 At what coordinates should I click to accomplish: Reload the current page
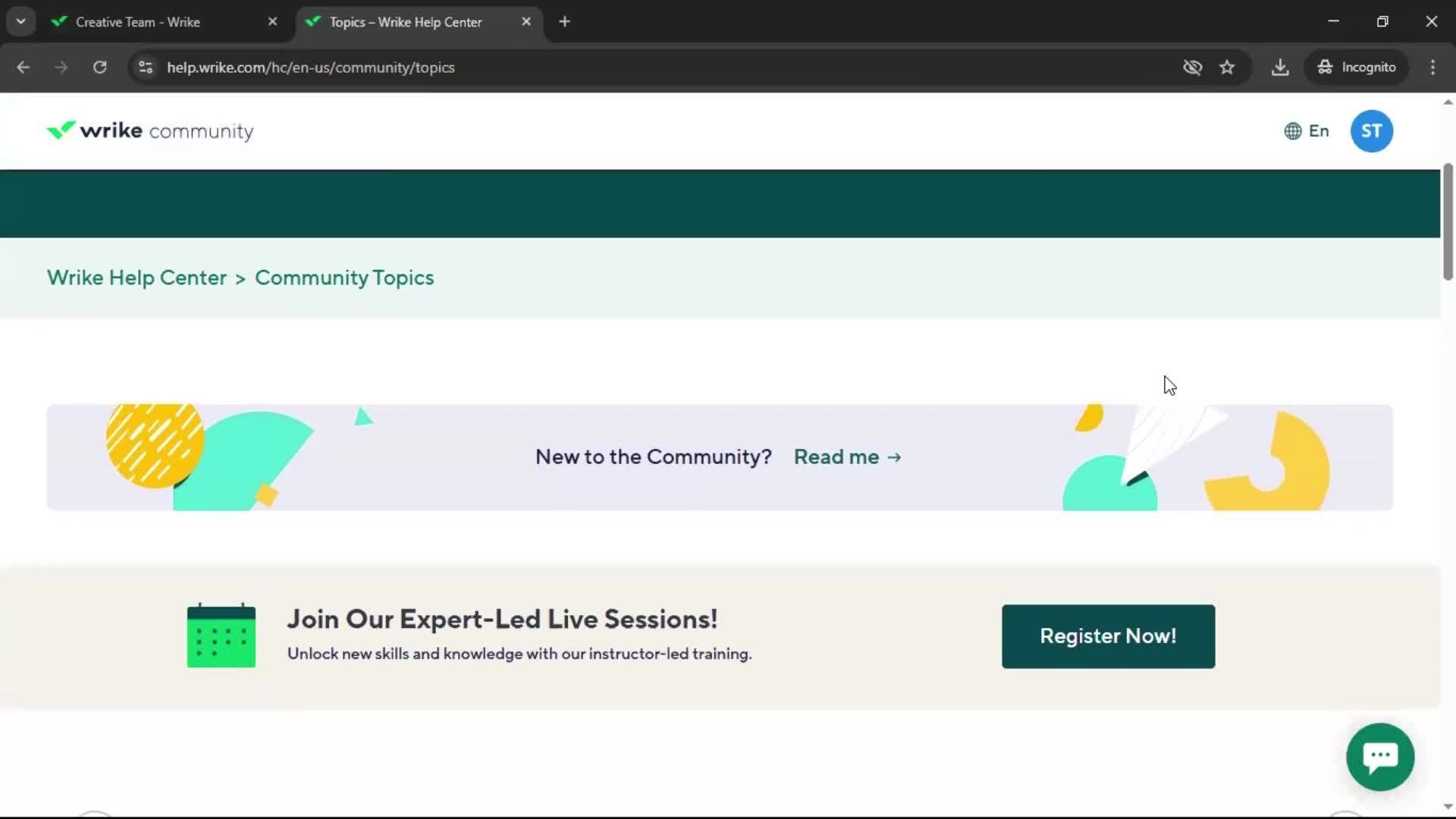click(99, 67)
